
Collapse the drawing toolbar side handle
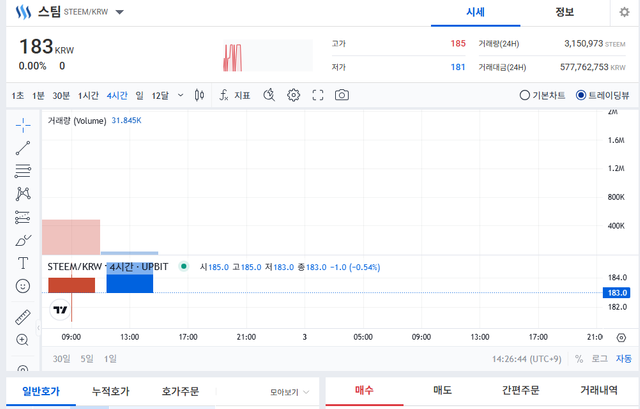click(38, 327)
